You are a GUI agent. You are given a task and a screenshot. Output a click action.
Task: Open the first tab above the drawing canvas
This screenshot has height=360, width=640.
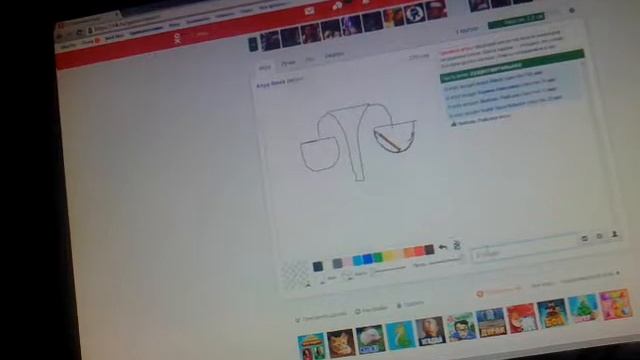[264, 68]
